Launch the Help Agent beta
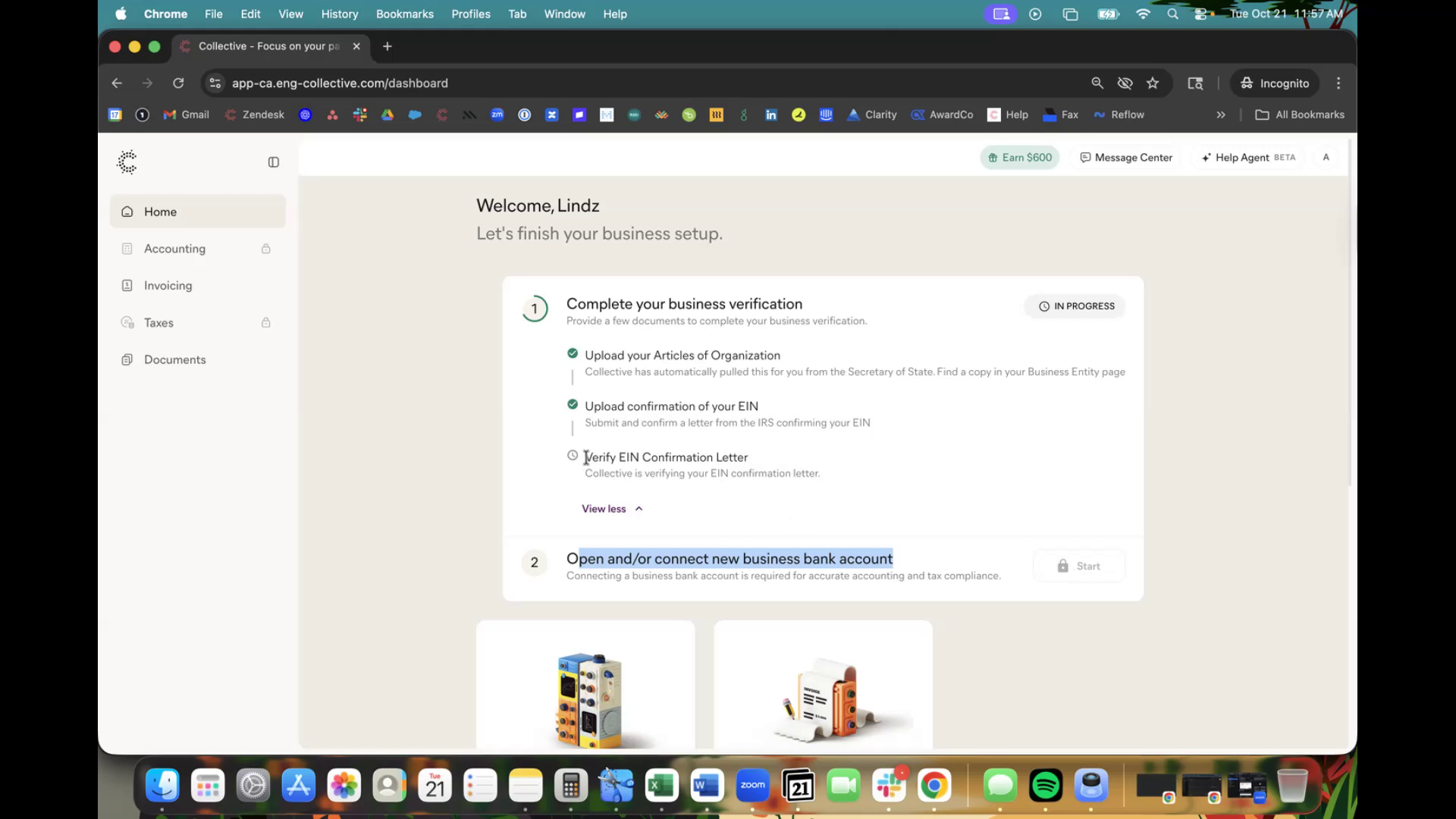 1248,158
